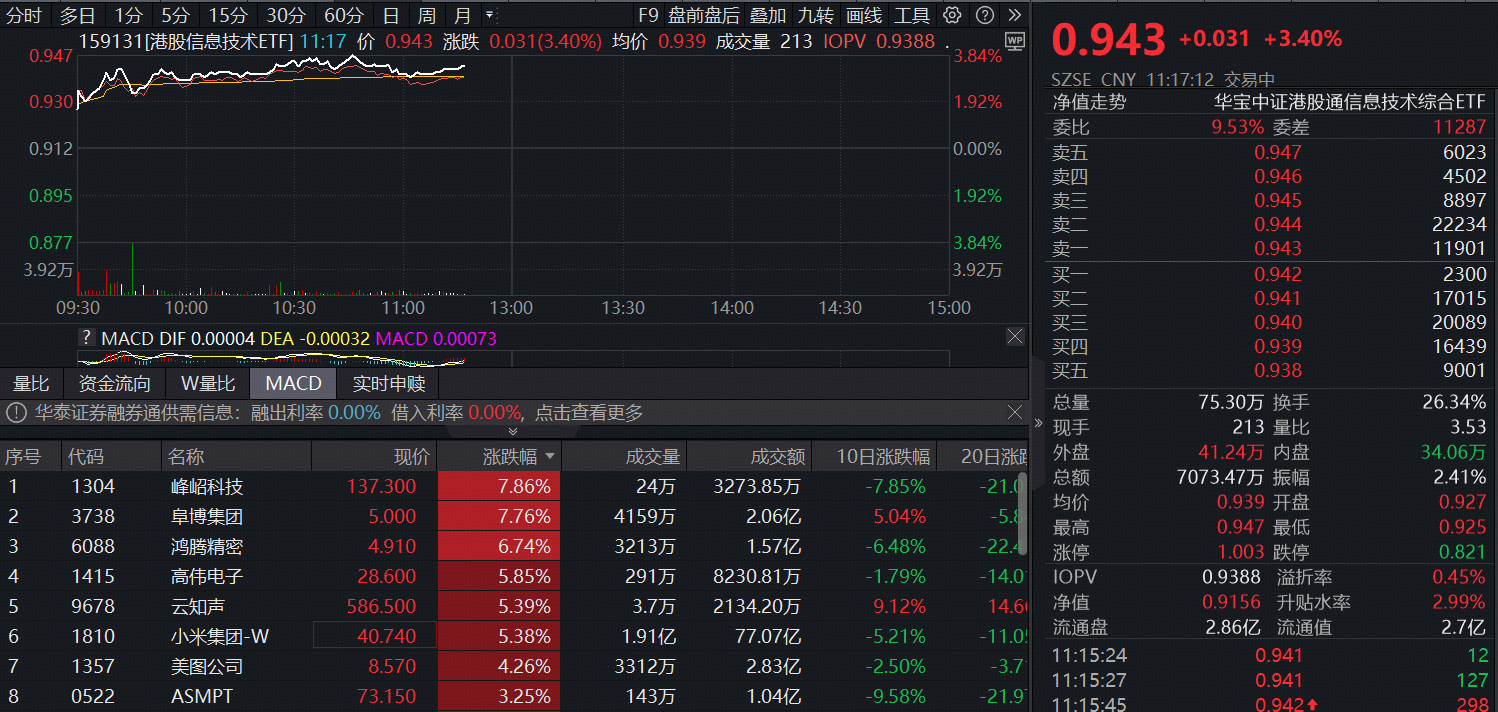1498x712 pixels.
Task: Click 点击查看更多 link in banner
Action: click(x=589, y=413)
